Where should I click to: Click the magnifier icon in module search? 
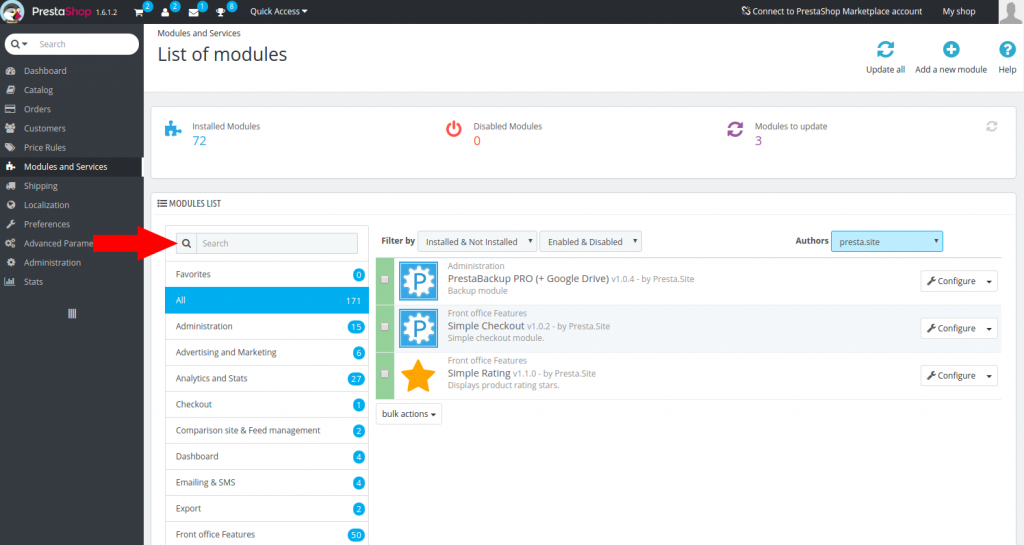point(186,243)
